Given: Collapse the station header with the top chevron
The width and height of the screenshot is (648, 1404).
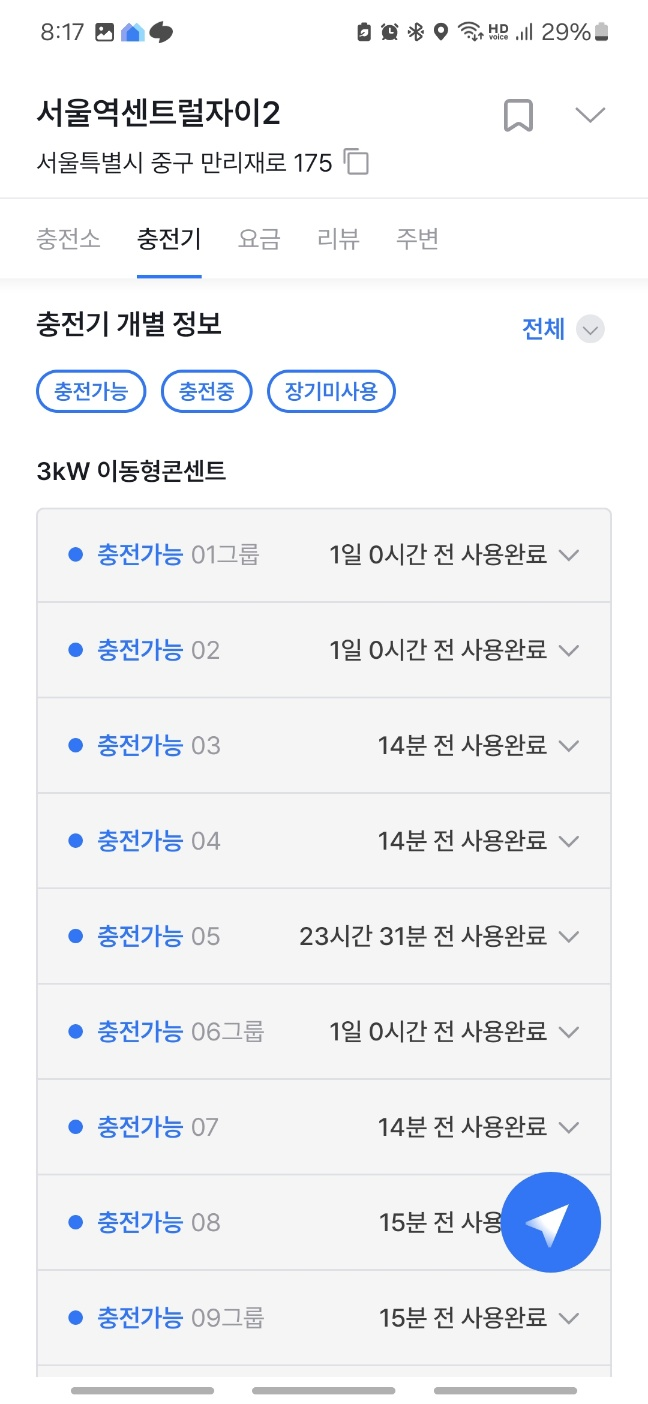Looking at the screenshot, I should pos(589,115).
